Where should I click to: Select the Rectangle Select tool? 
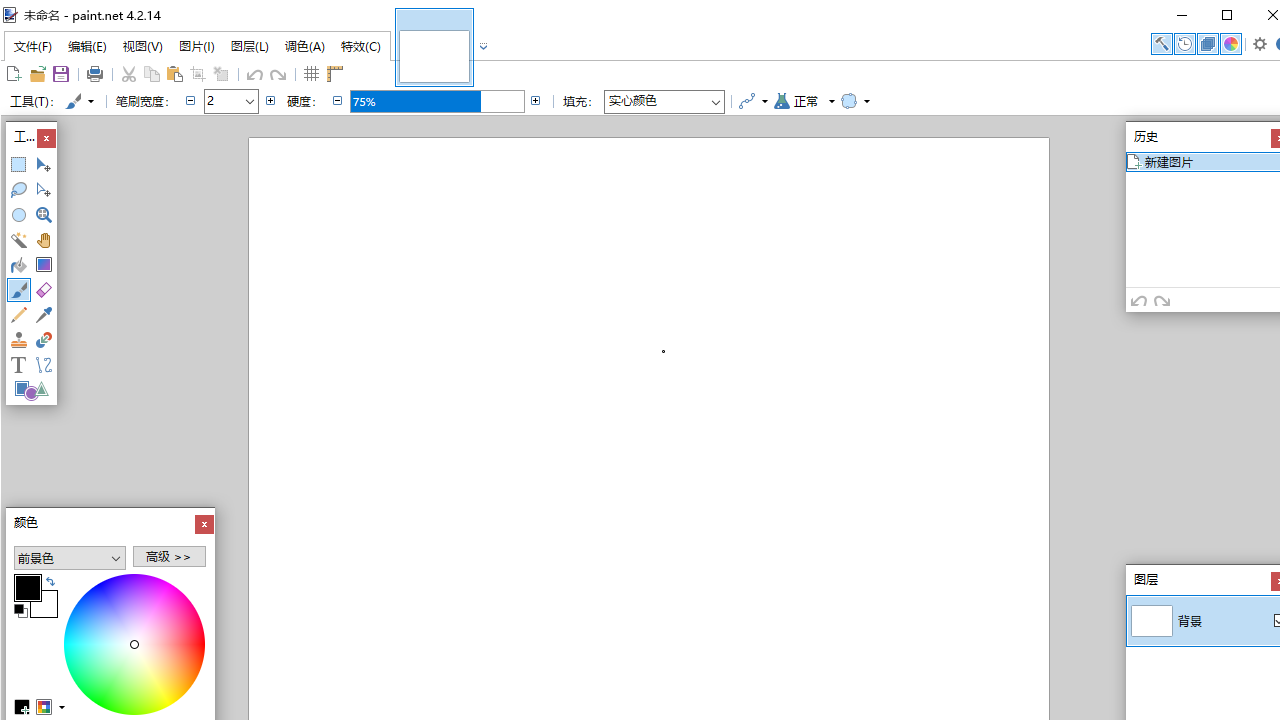coord(18,164)
